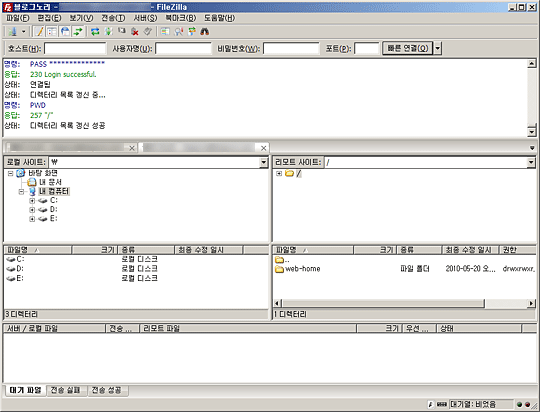This screenshot has width=540, height=412.
Task: Focus the 포트(P) input field
Action: 367,49
